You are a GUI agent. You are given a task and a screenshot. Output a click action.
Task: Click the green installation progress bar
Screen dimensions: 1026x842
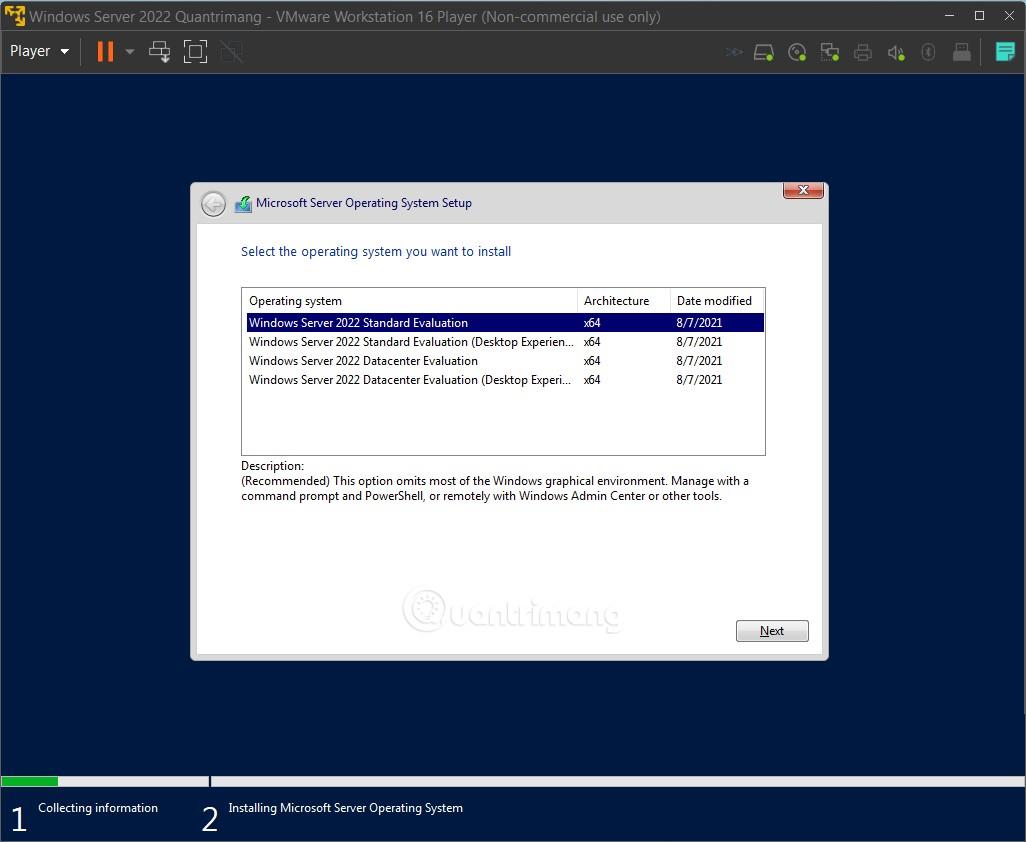(29, 781)
